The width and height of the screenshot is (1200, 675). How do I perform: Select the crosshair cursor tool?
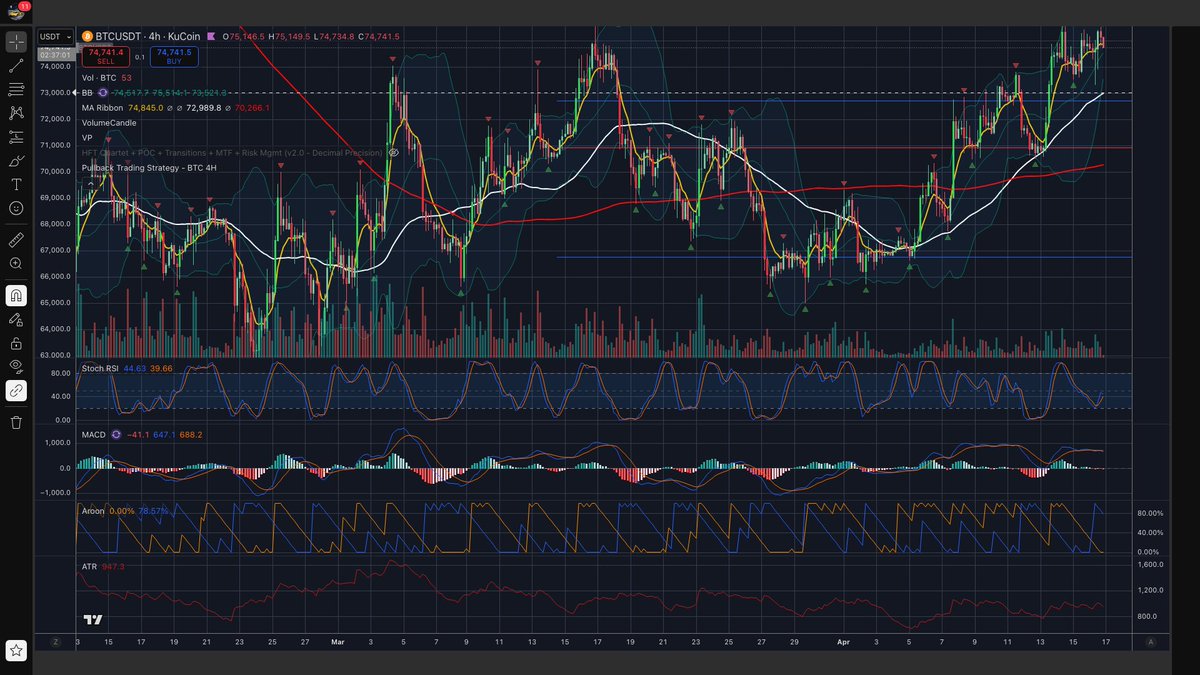pyautogui.click(x=16, y=42)
